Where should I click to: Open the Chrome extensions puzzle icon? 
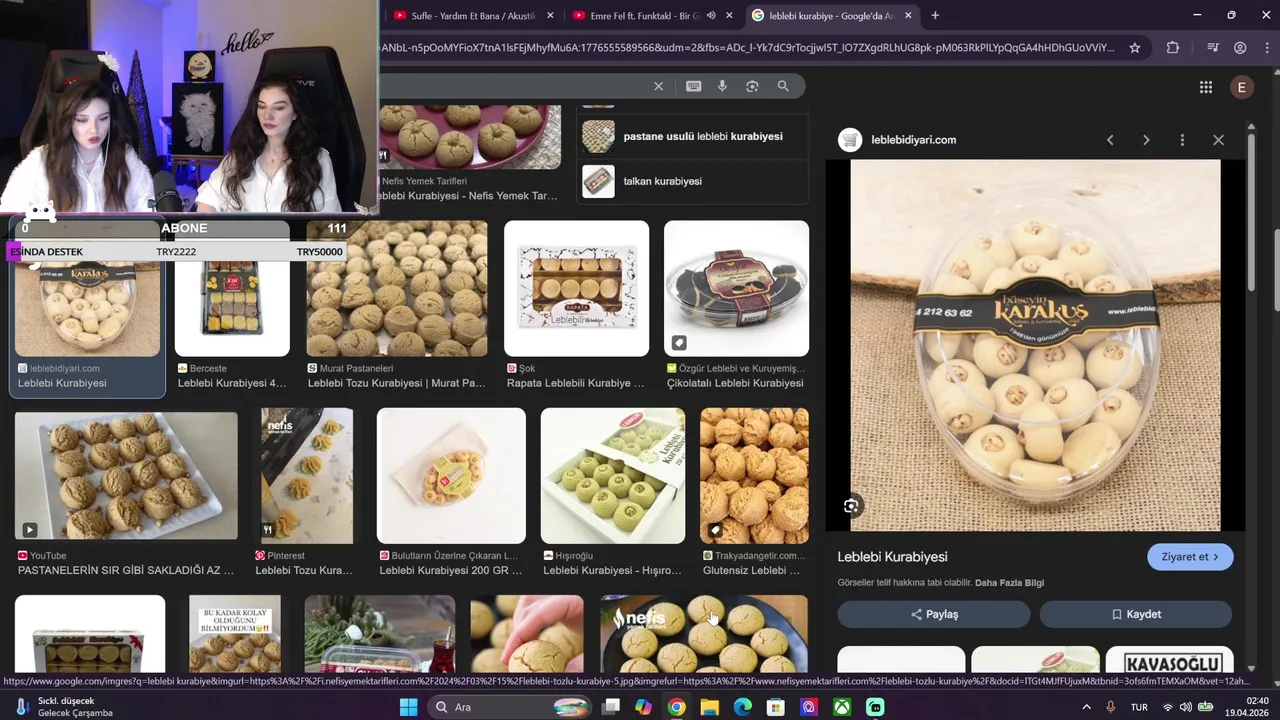point(1173,47)
